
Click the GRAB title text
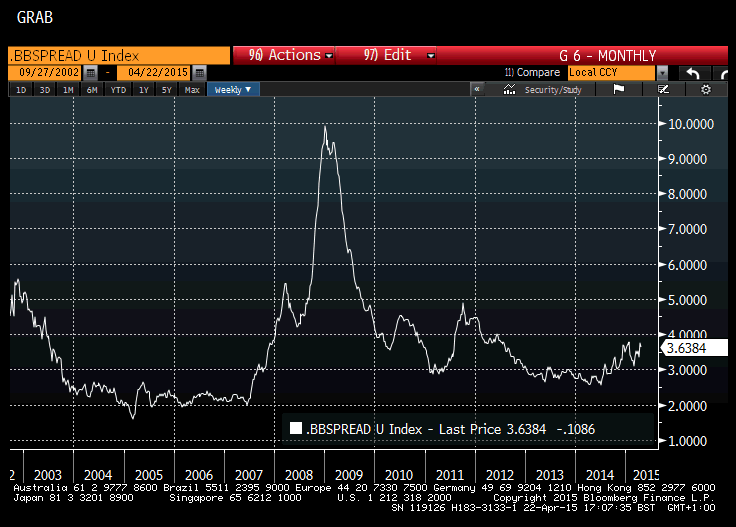35,17
